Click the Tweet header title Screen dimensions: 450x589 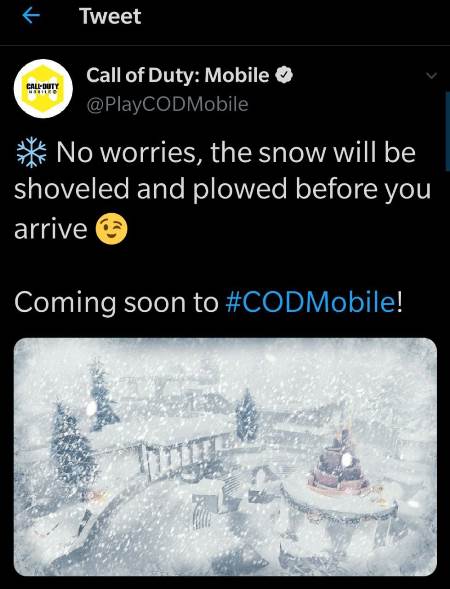click(x=110, y=16)
